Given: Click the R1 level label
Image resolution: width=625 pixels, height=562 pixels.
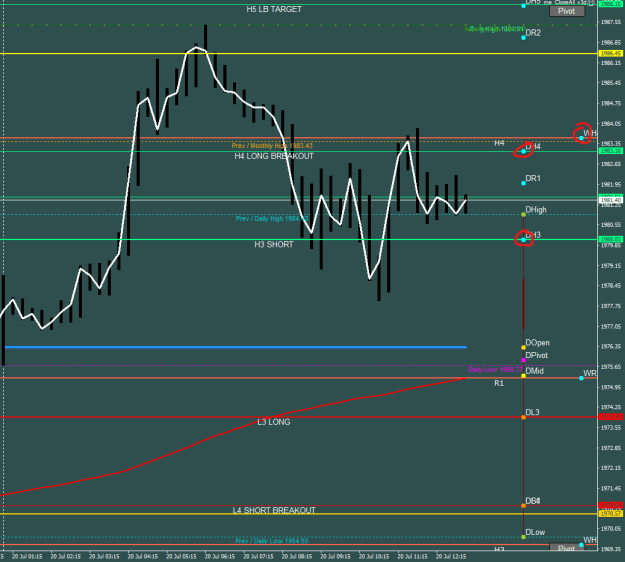Looking at the screenshot, I should pos(499,383).
